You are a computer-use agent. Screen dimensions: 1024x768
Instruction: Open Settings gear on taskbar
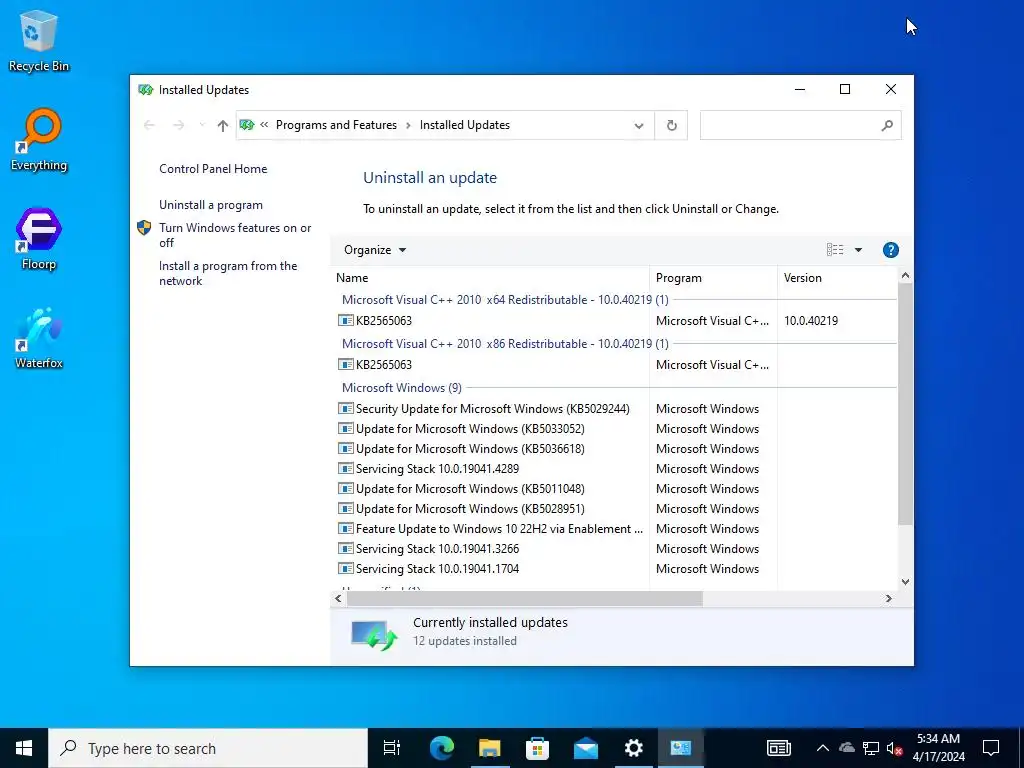click(x=633, y=748)
